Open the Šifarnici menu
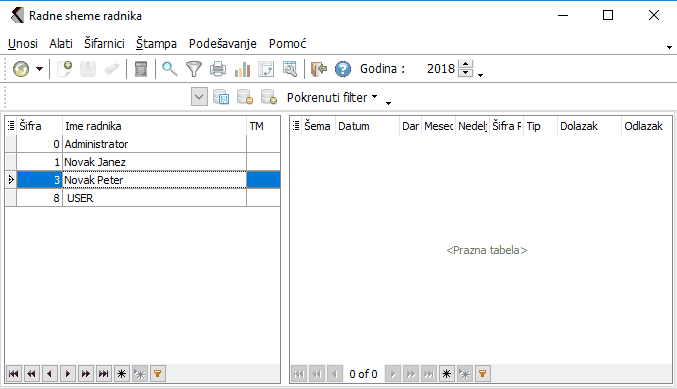The image size is (677, 389). [104, 44]
